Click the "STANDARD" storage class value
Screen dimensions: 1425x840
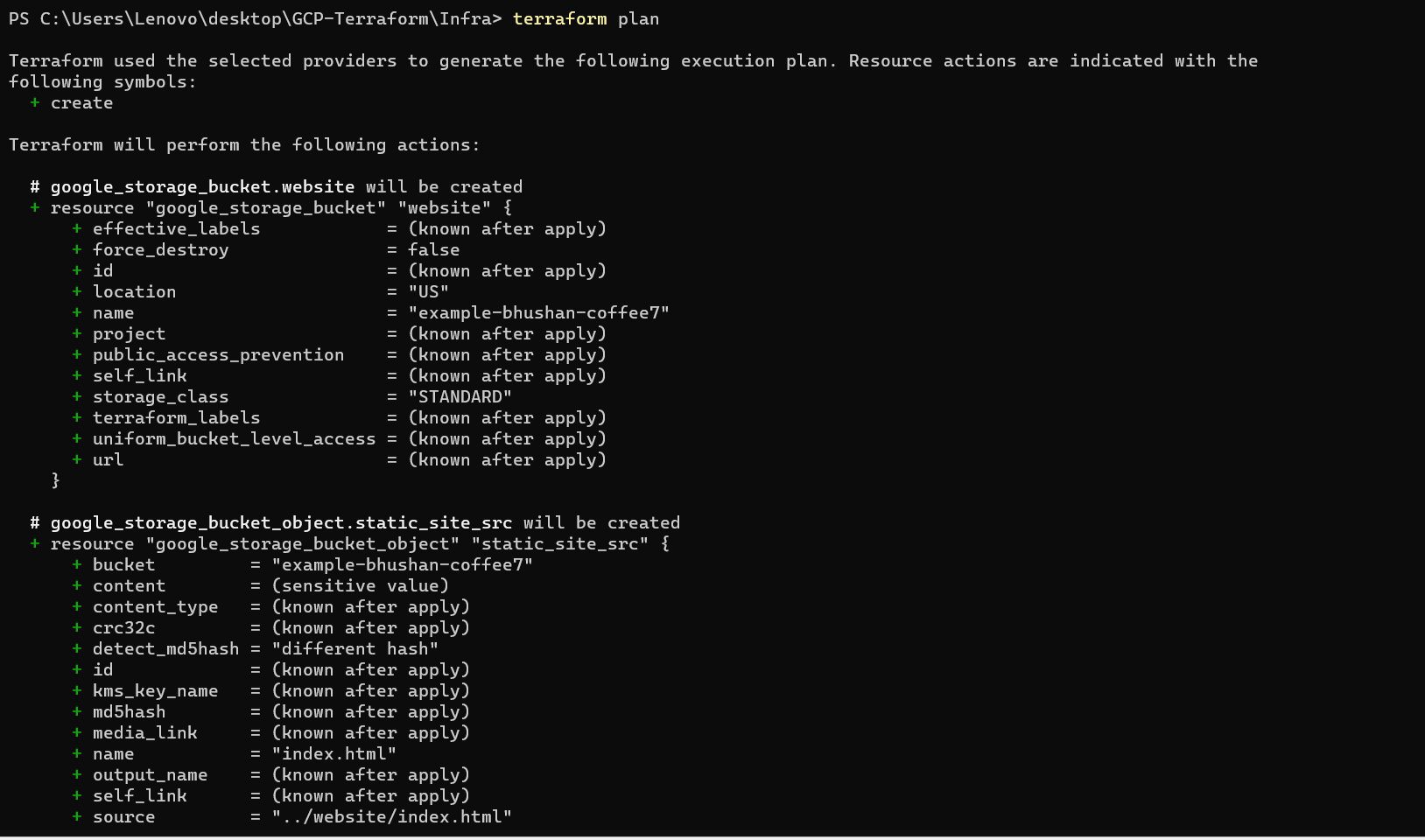coord(460,397)
